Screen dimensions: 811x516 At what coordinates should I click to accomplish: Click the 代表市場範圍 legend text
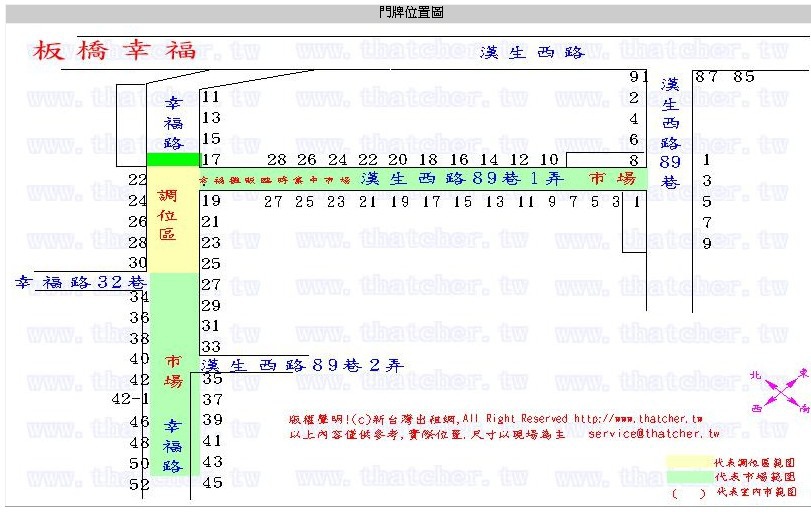[x=755, y=476]
